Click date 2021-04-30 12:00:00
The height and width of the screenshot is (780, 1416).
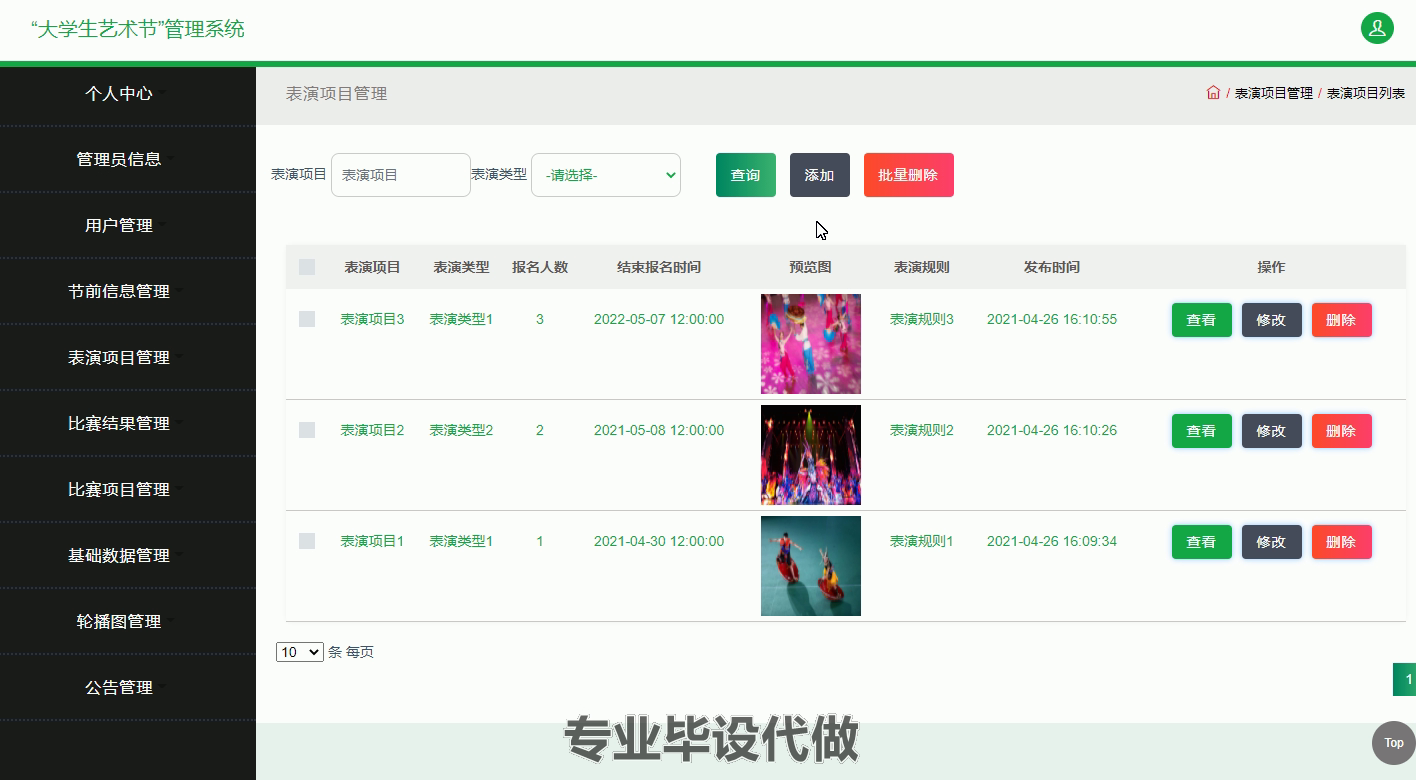point(659,541)
